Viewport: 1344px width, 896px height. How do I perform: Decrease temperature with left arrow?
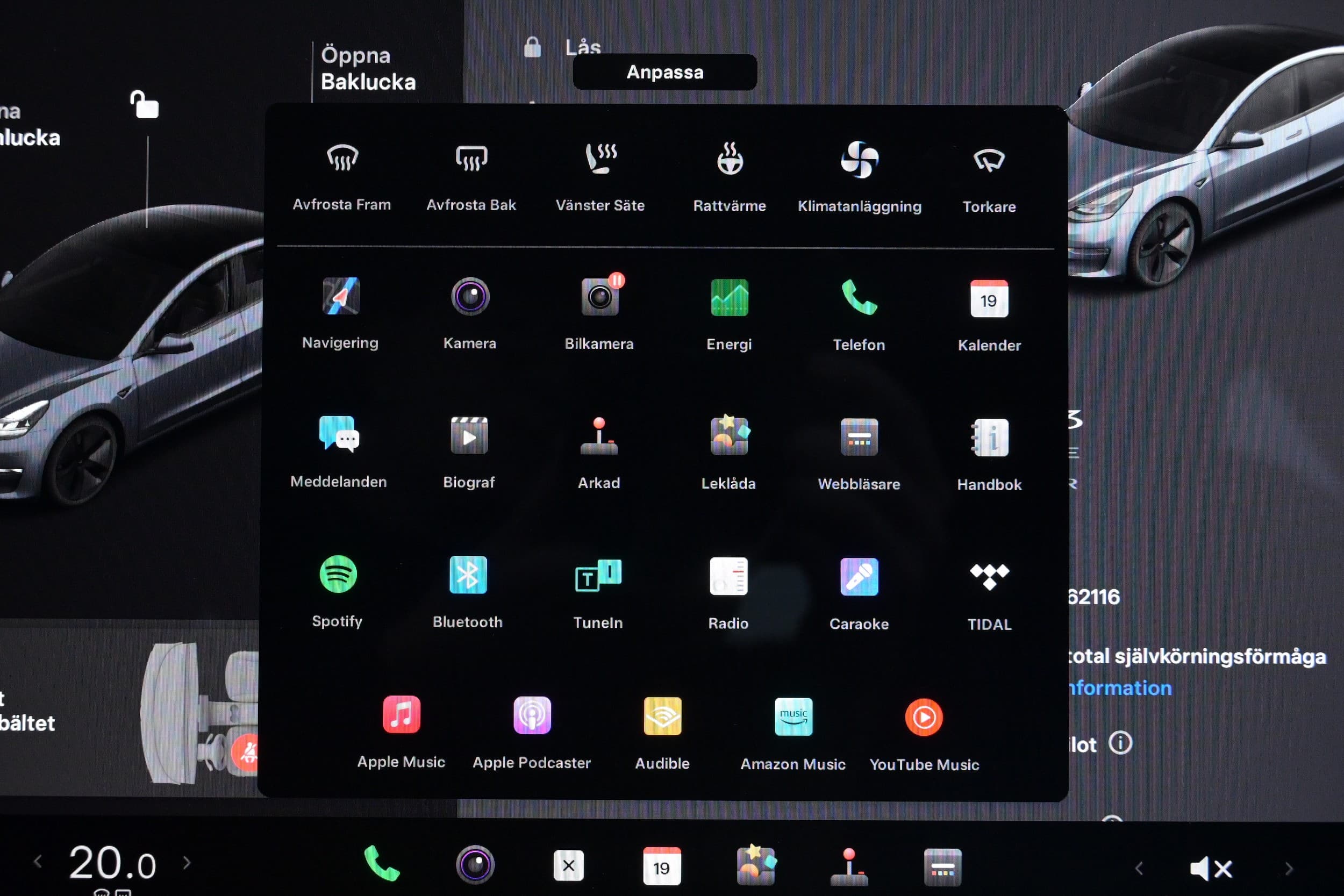point(38,861)
